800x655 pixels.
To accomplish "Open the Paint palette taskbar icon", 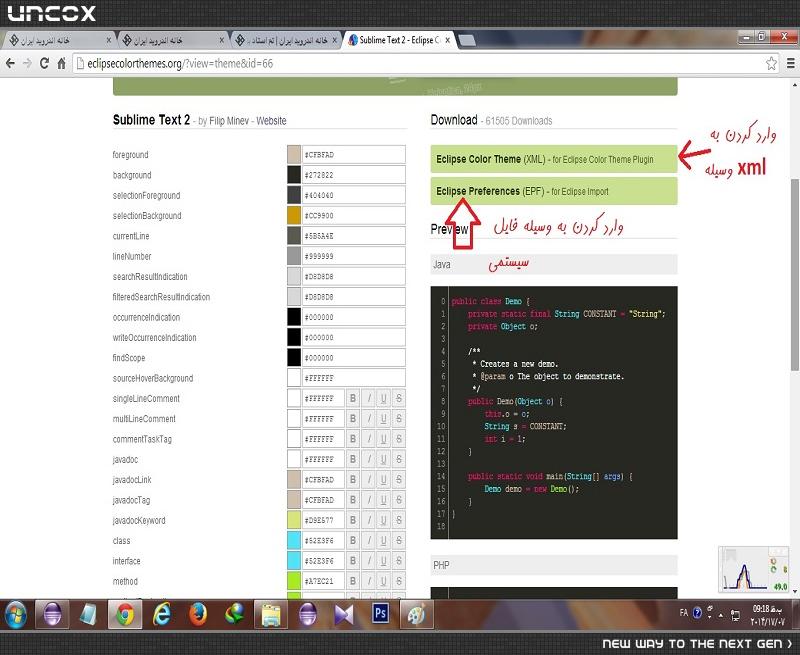I will click(x=416, y=615).
